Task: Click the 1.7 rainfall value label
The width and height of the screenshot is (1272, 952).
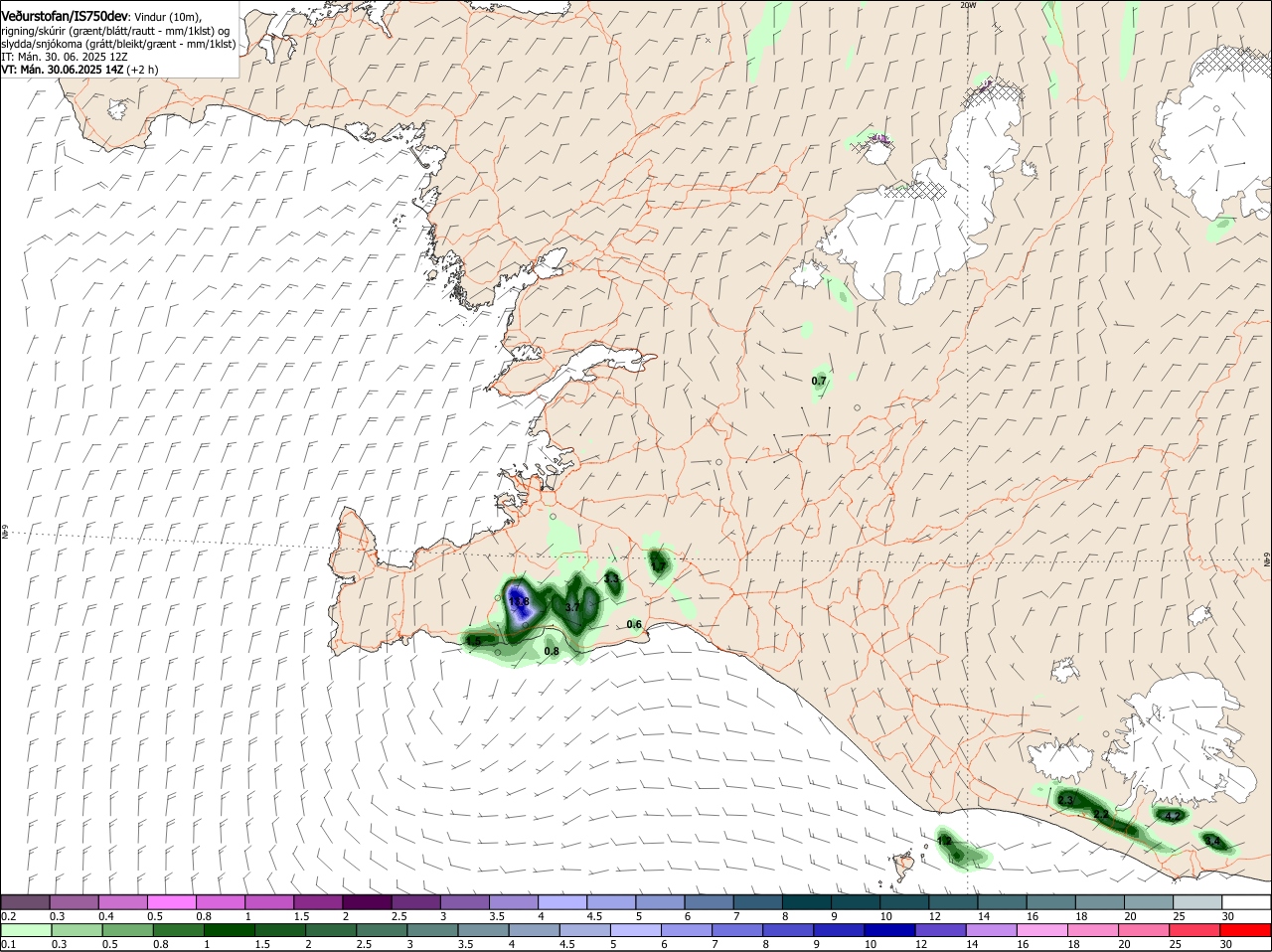Action: (658, 565)
